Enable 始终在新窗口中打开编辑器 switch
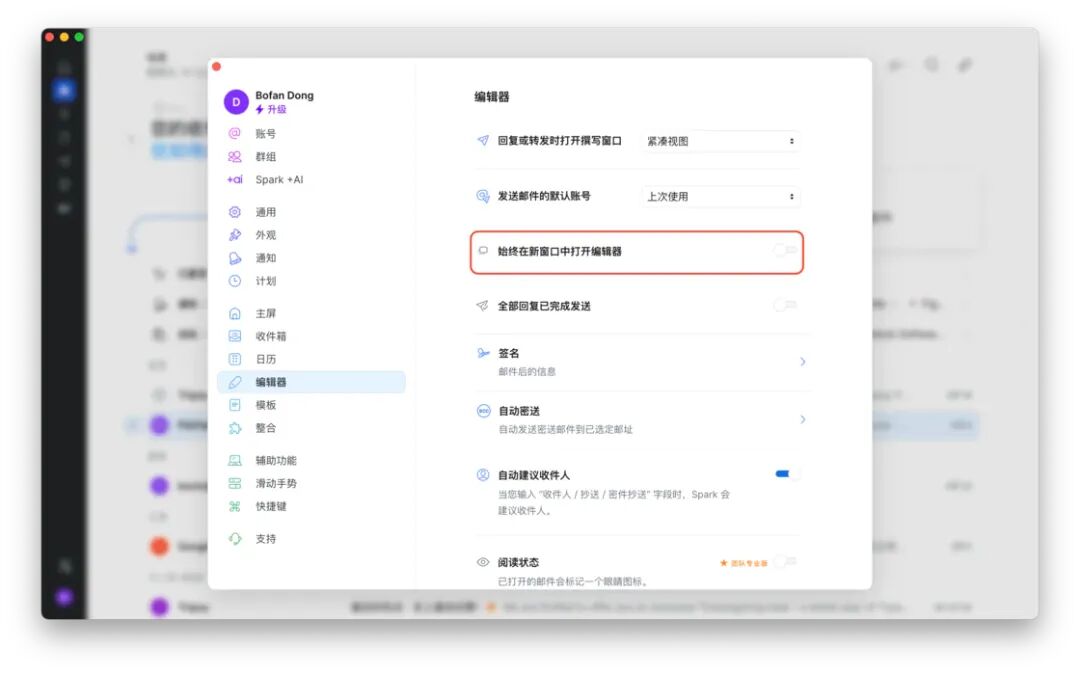 click(x=785, y=251)
